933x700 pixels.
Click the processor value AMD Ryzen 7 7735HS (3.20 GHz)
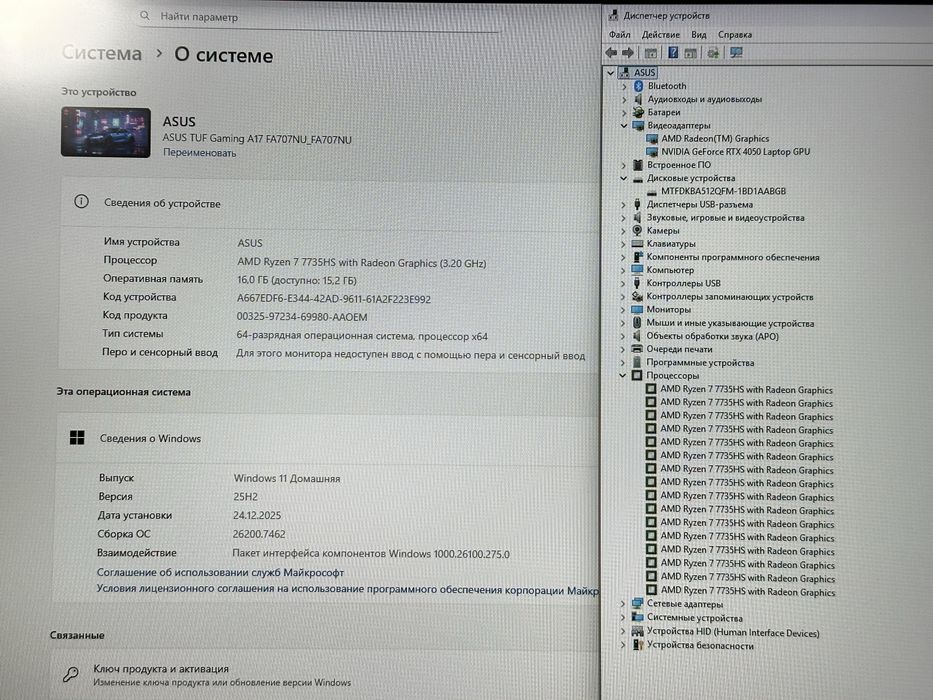[361, 262]
